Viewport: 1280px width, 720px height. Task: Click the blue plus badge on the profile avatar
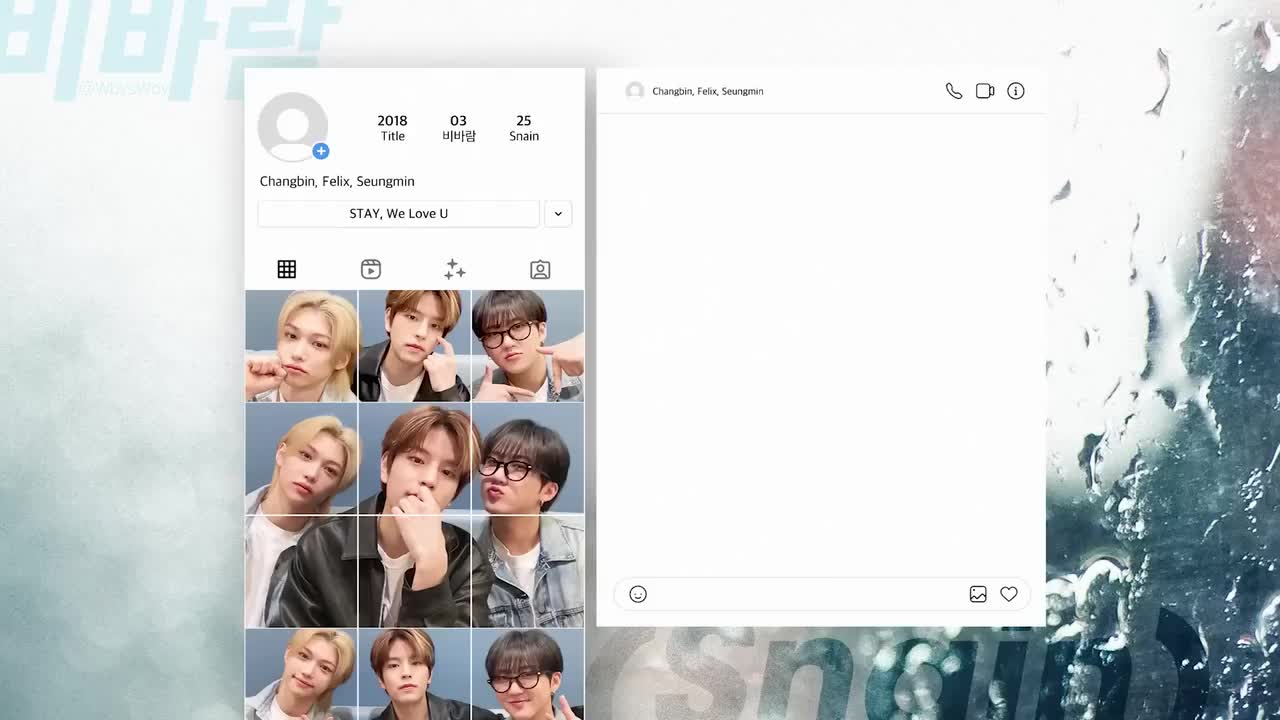[321, 151]
